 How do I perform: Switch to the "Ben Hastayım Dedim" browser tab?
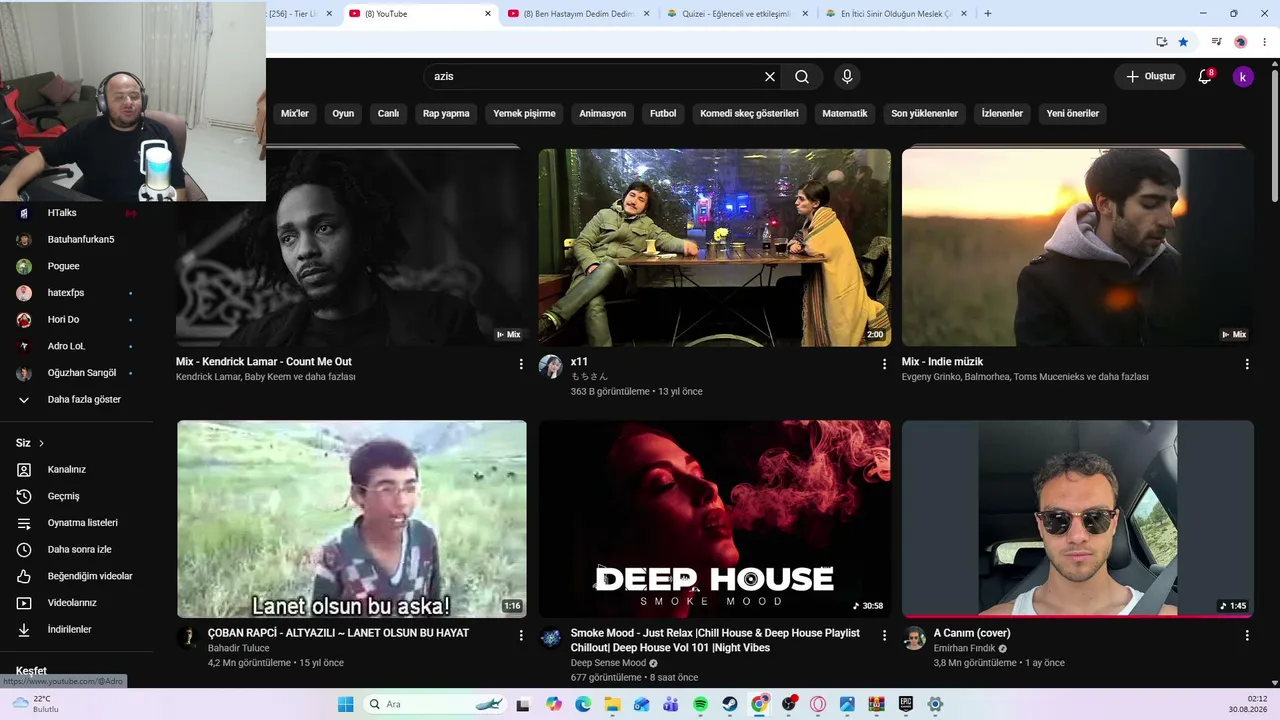[x=579, y=14]
